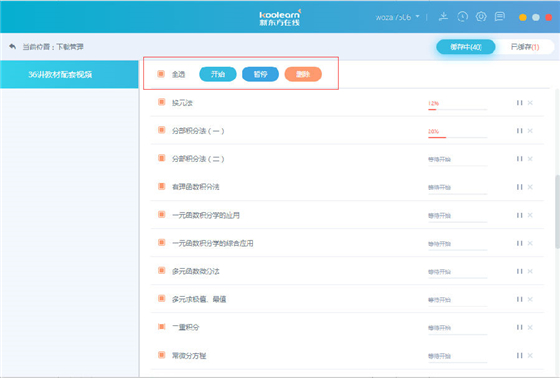Switch to the 缓存中(40) tab
This screenshot has width=560, height=378.
click(x=466, y=47)
